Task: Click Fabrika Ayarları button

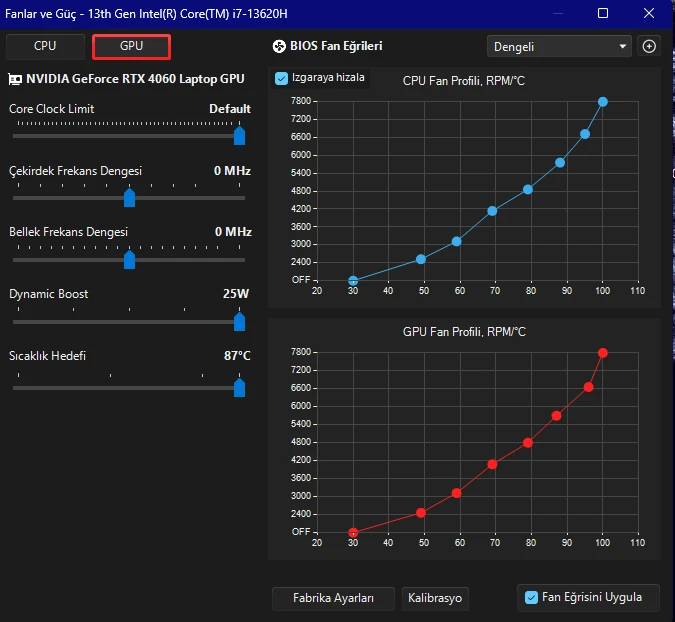Action: tap(333, 598)
